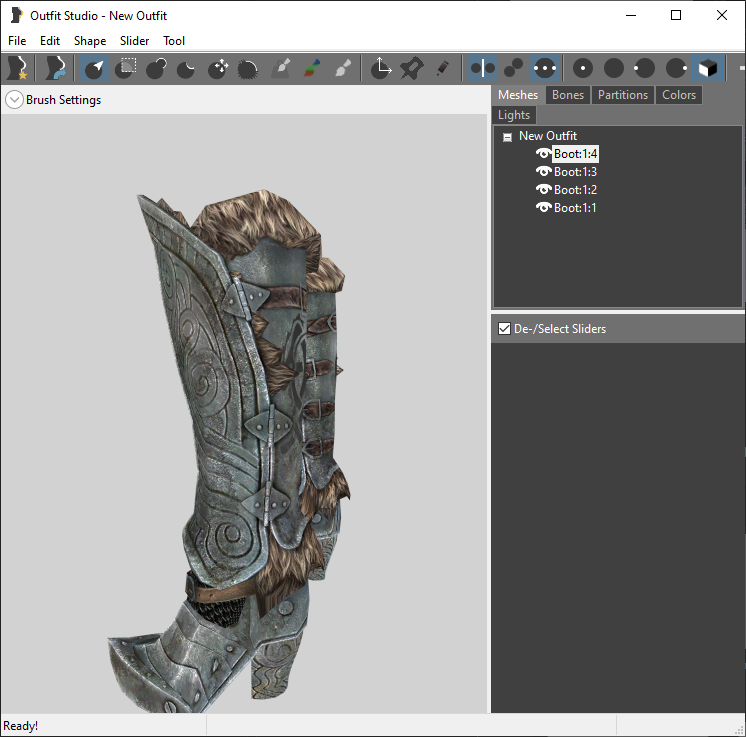Activate the Transform axes tool
This screenshot has height=737, width=746.
tap(381, 68)
